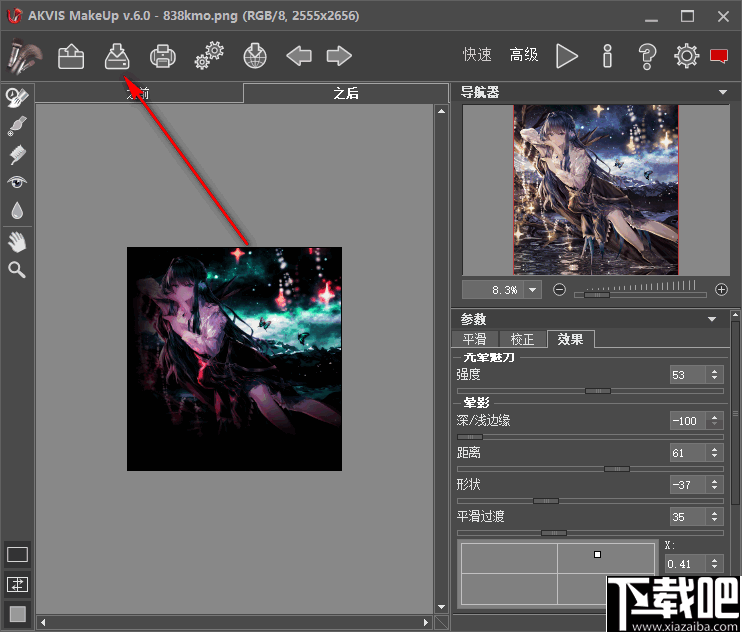Adjust the 平滑过渡 slider
This screenshot has height=632, width=742.
coord(554,533)
